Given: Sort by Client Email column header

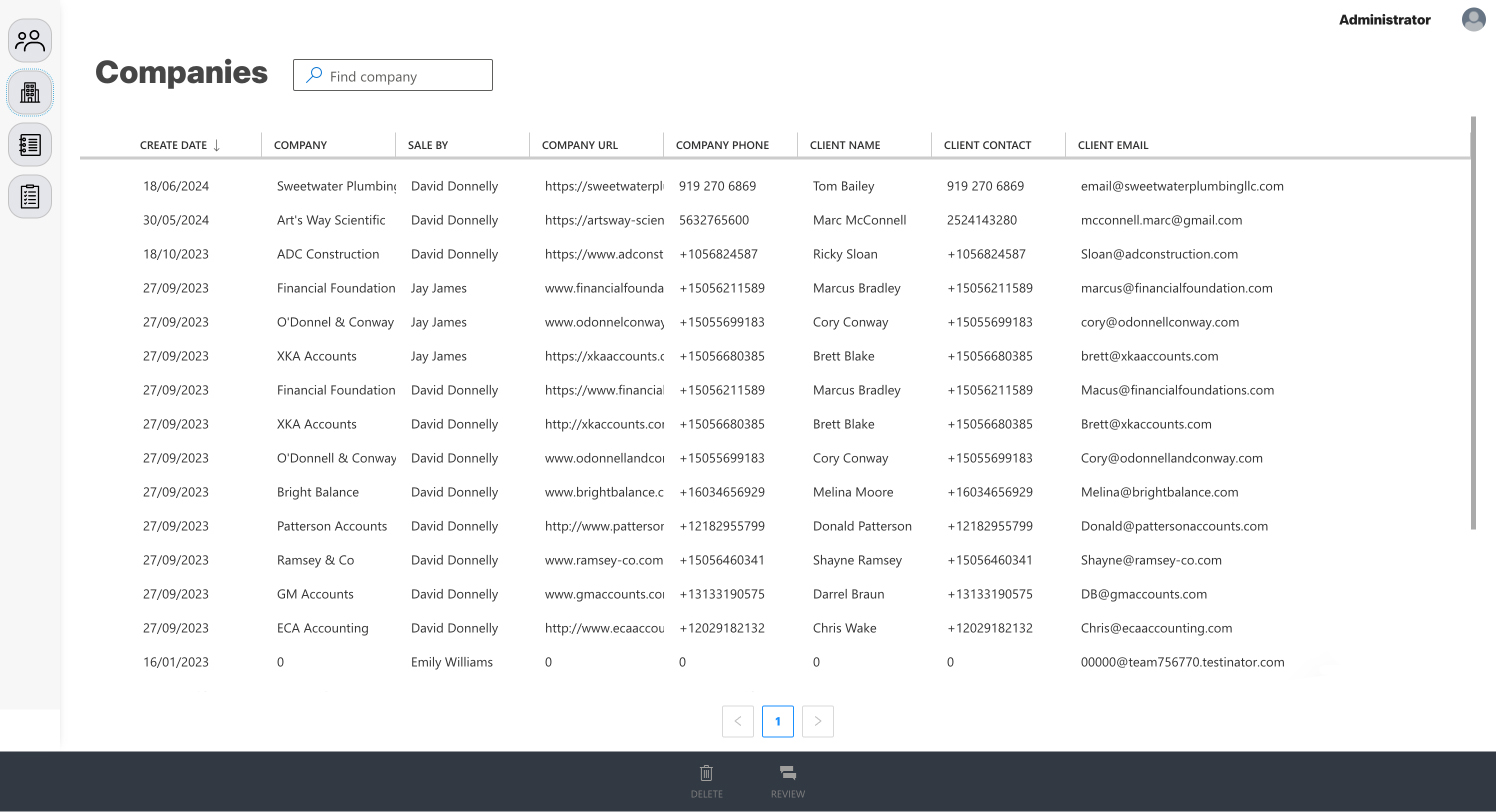Looking at the screenshot, I should [x=1113, y=145].
